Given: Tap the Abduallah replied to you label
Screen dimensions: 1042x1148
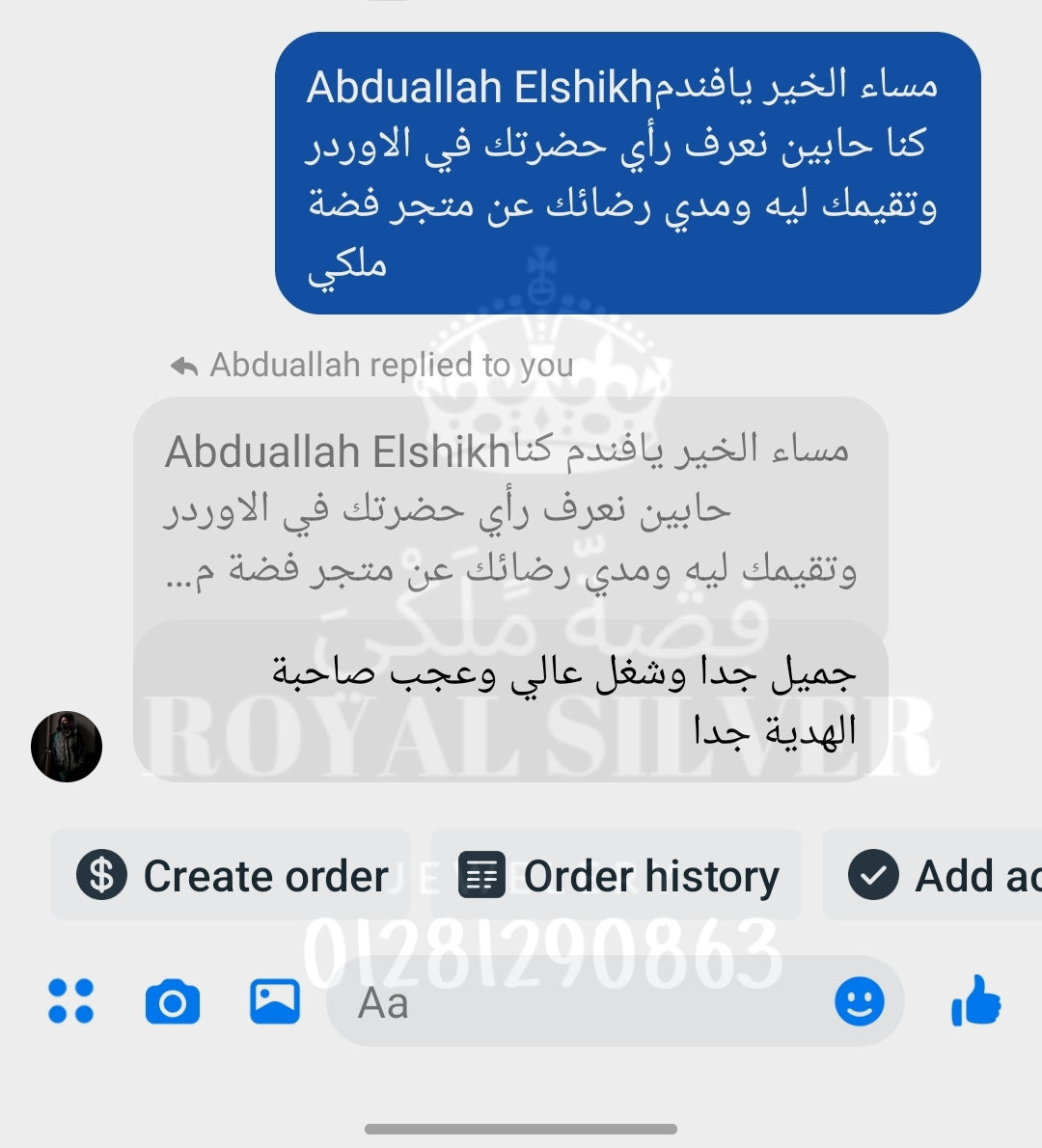Looking at the screenshot, I should [392, 366].
